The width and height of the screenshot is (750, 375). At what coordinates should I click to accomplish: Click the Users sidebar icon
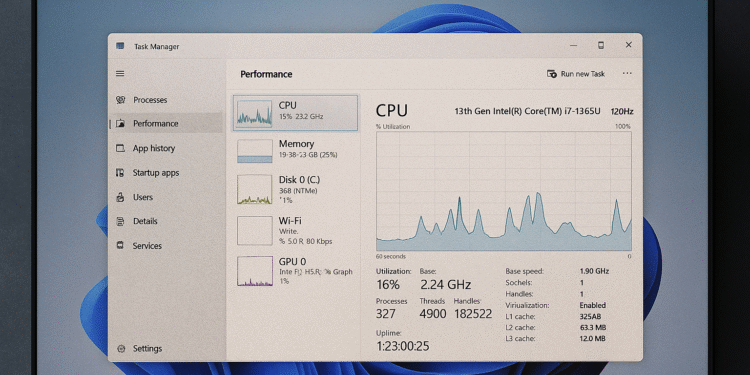pyautogui.click(x=121, y=197)
